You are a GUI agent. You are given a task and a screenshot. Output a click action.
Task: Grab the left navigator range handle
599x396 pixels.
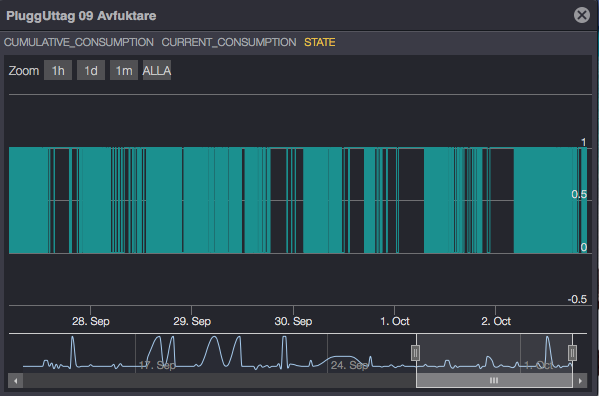(x=416, y=353)
